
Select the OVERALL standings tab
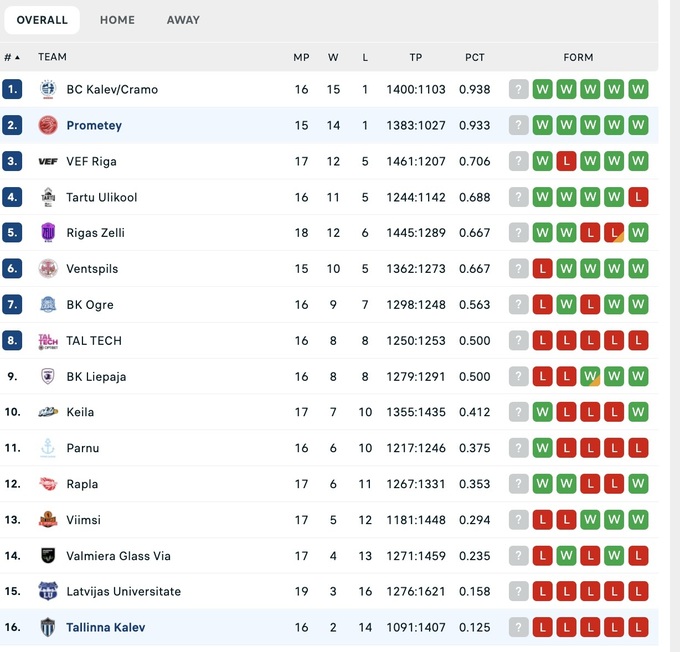coord(42,20)
